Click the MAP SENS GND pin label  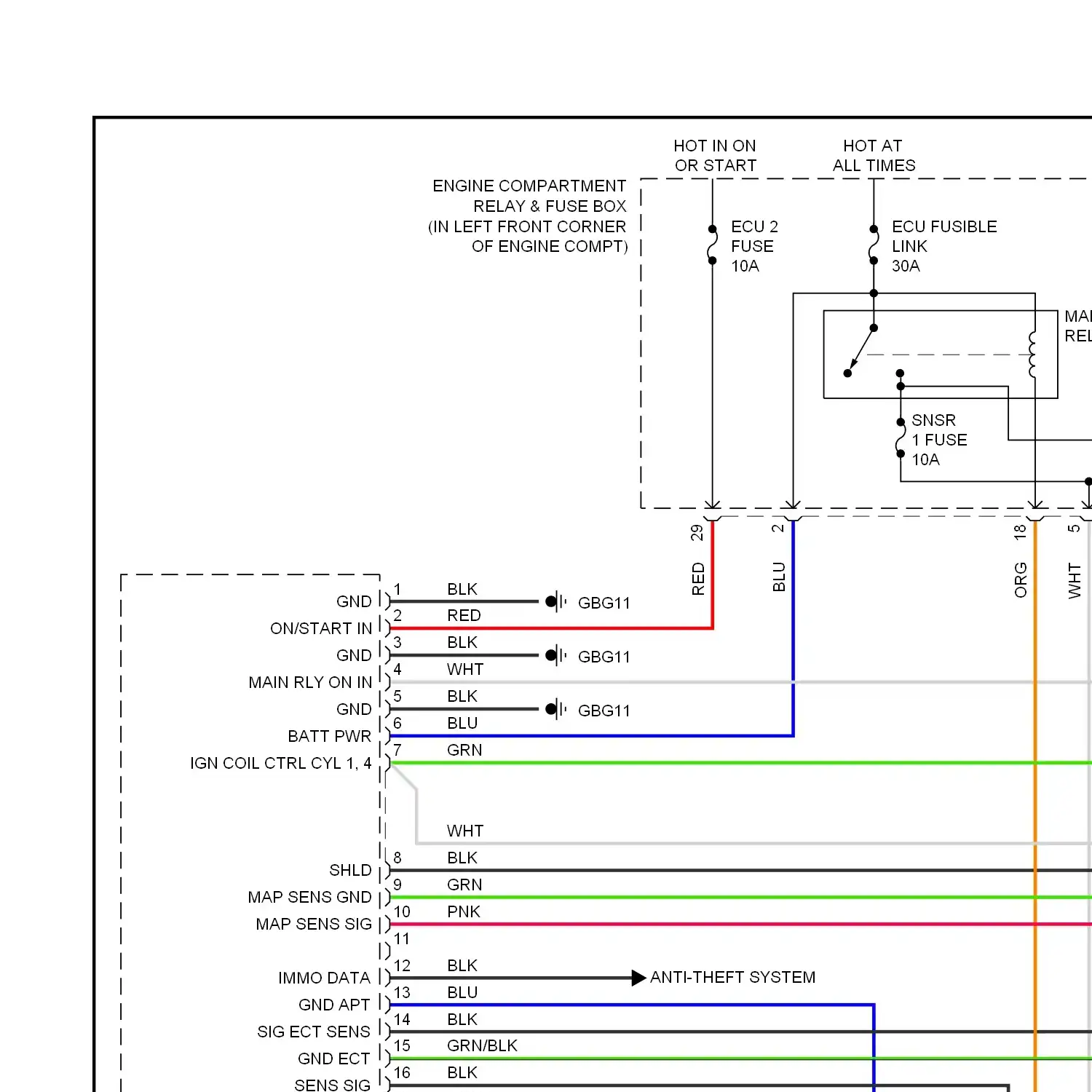309,897
